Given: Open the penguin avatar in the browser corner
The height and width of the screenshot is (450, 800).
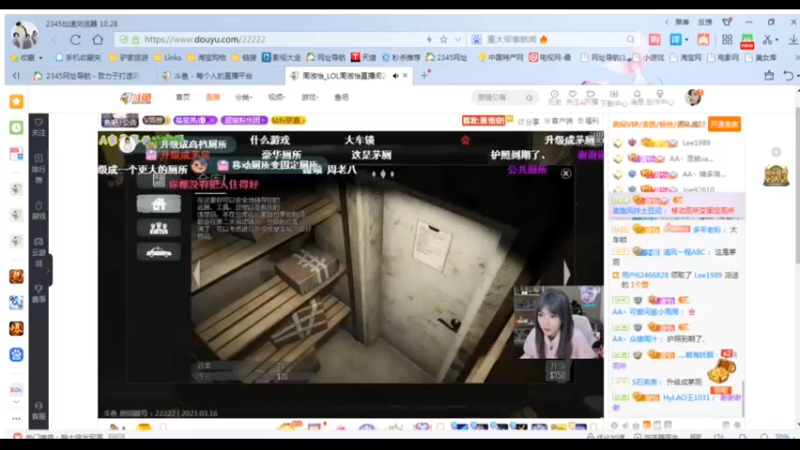Looking at the screenshot, I should [x=24, y=35].
